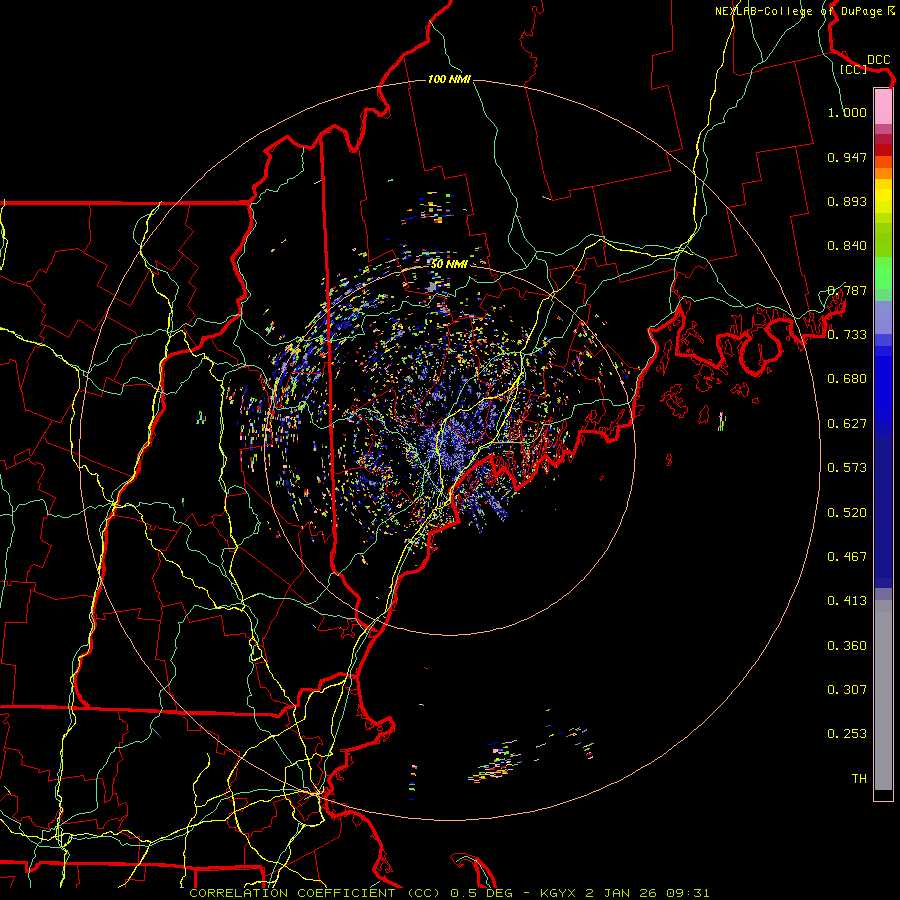This screenshot has width=900, height=900.
Task: Click the 0.627 color scale value
Action: tap(847, 424)
